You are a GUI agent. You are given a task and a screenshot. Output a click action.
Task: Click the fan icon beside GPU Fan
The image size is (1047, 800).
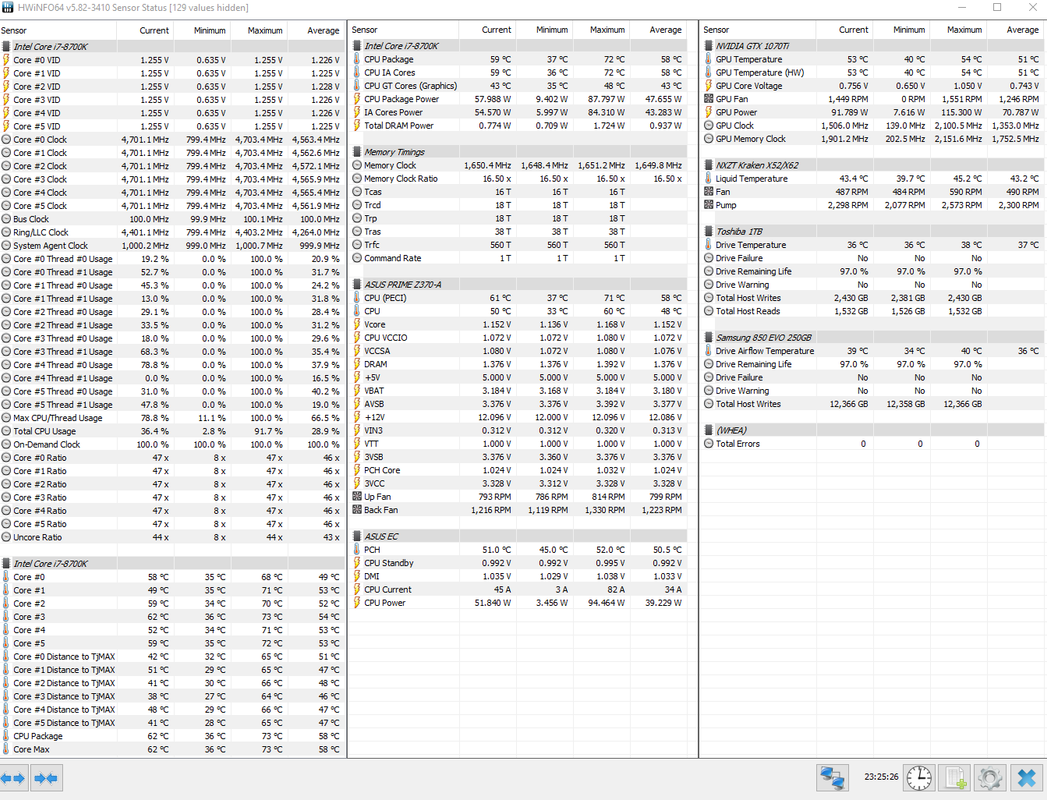708,99
